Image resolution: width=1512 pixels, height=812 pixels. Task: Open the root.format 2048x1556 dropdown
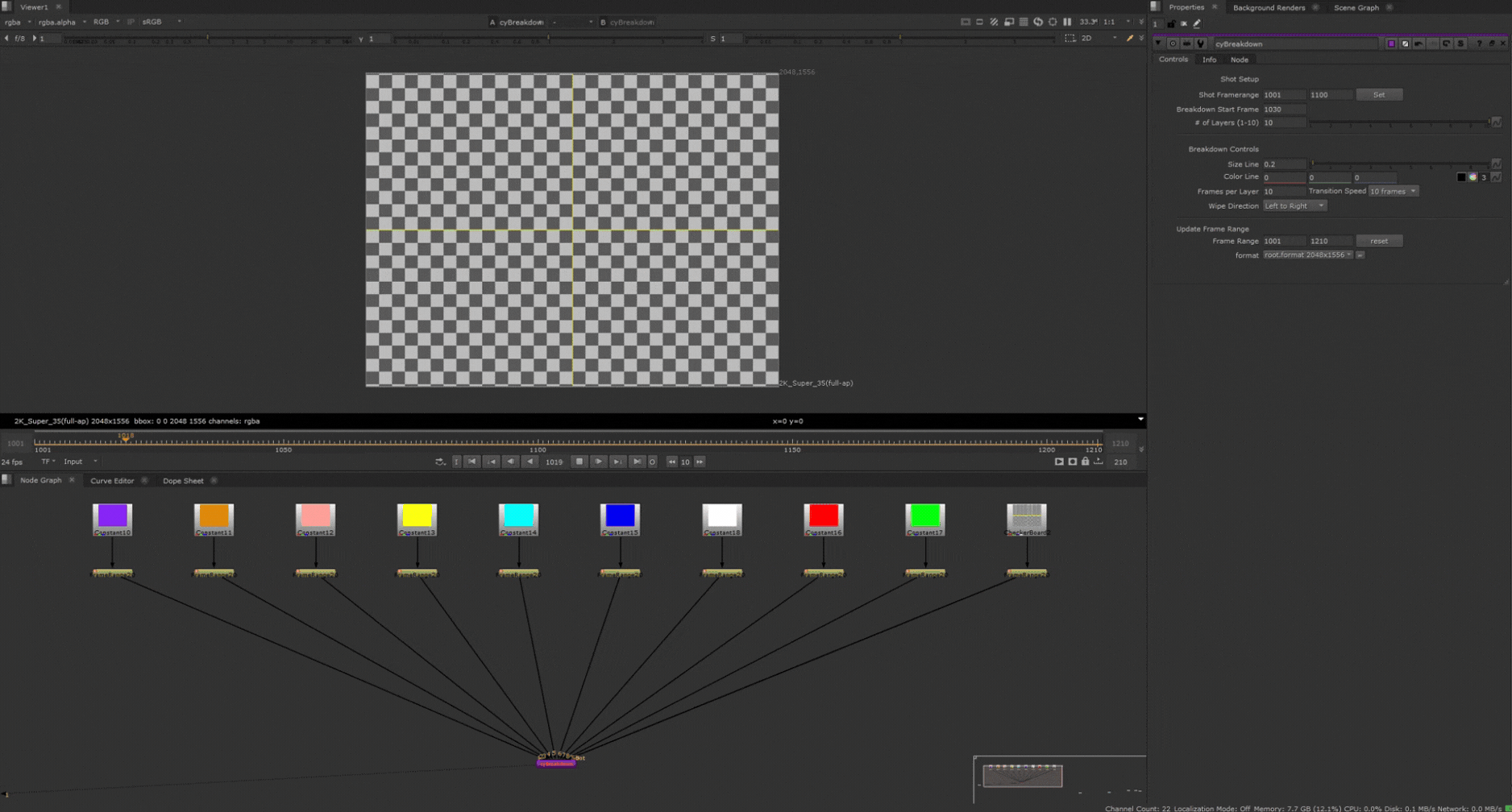pyautogui.click(x=1307, y=255)
